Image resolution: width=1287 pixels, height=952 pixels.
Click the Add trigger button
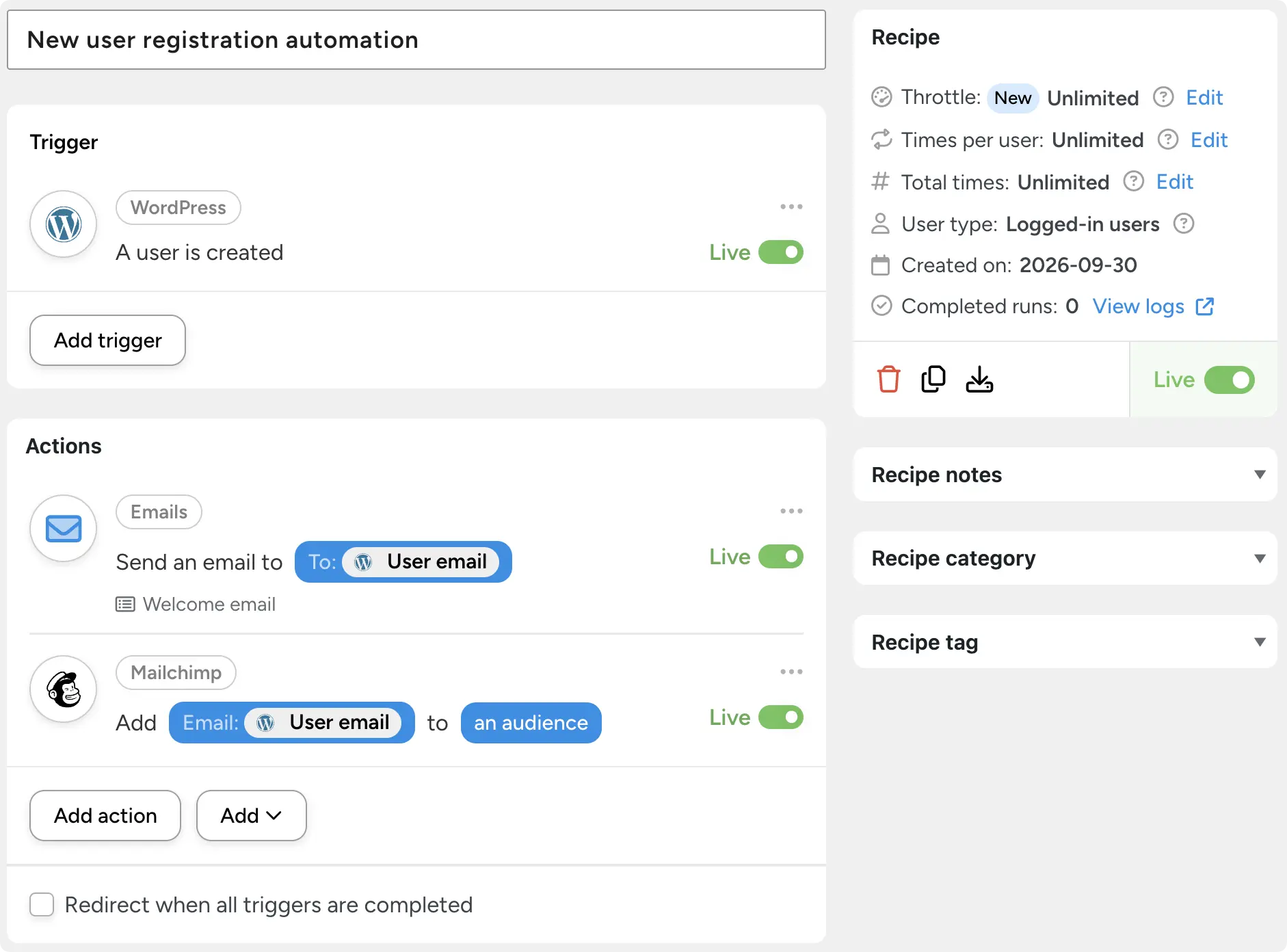pyautogui.click(x=108, y=340)
